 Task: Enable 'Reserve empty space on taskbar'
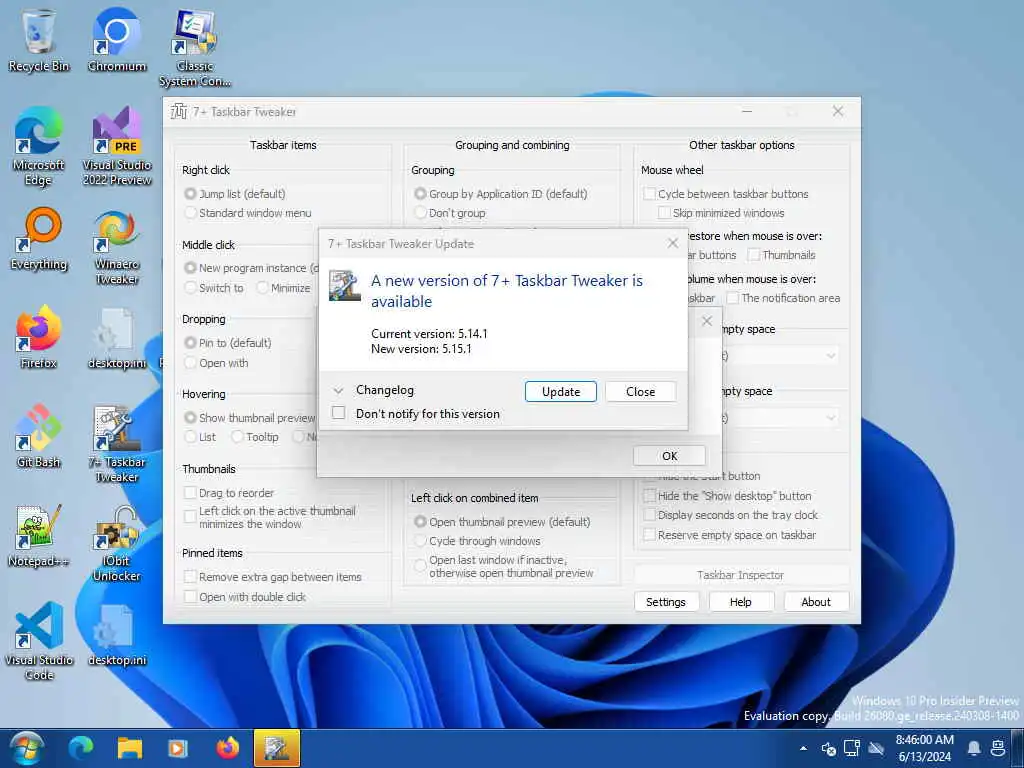(649, 535)
